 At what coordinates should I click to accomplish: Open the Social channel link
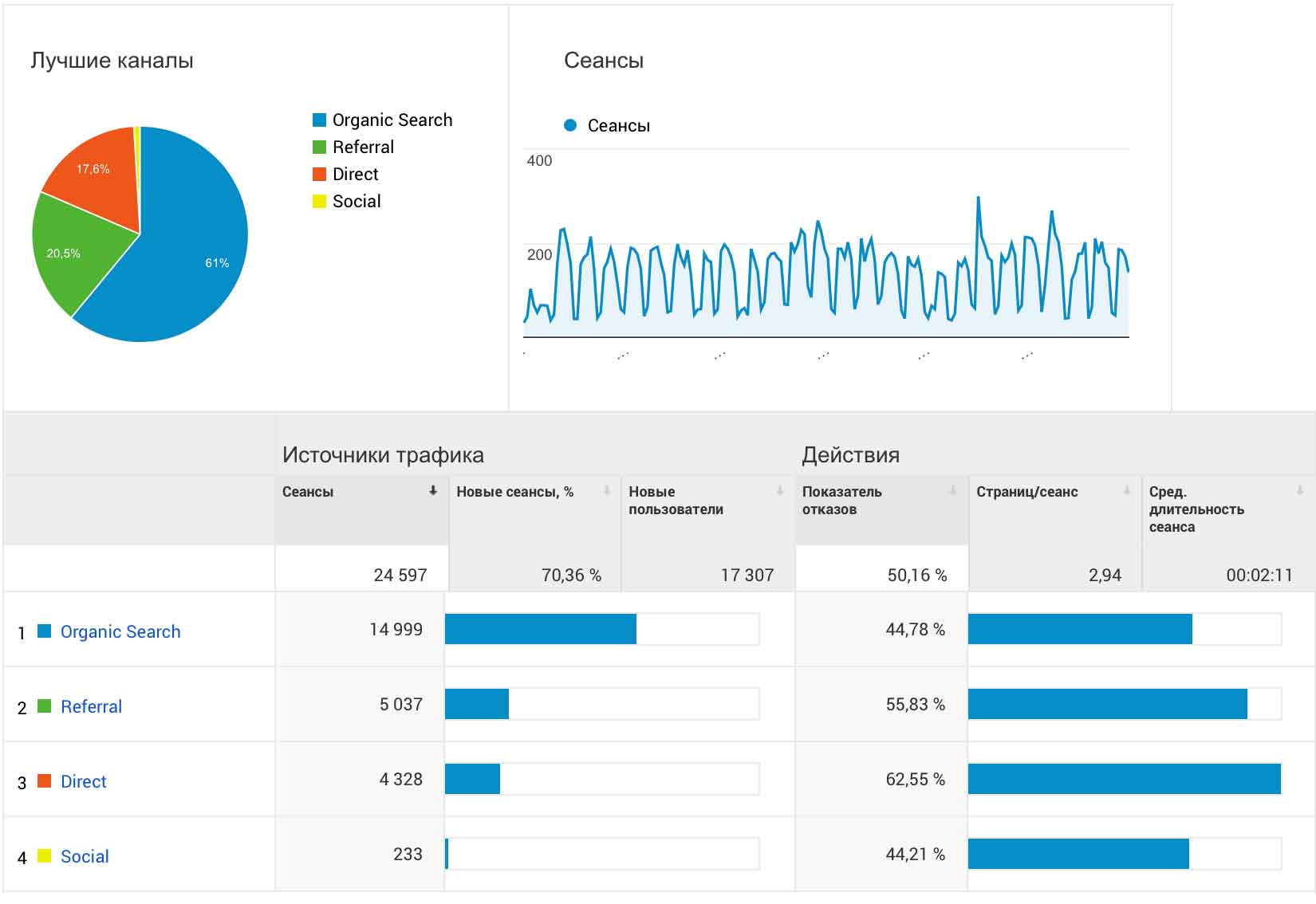coord(85,857)
